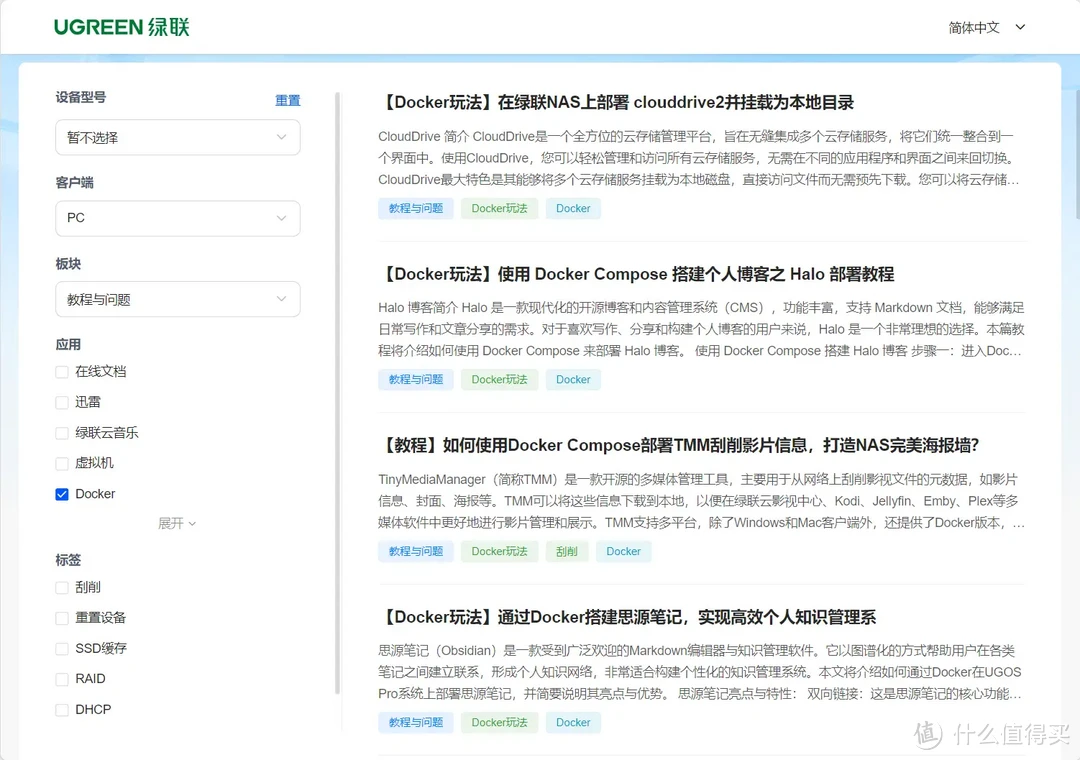Click the 刮削 tag under TMM article
The height and width of the screenshot is (760, 1080).
(x=567, y=551)
